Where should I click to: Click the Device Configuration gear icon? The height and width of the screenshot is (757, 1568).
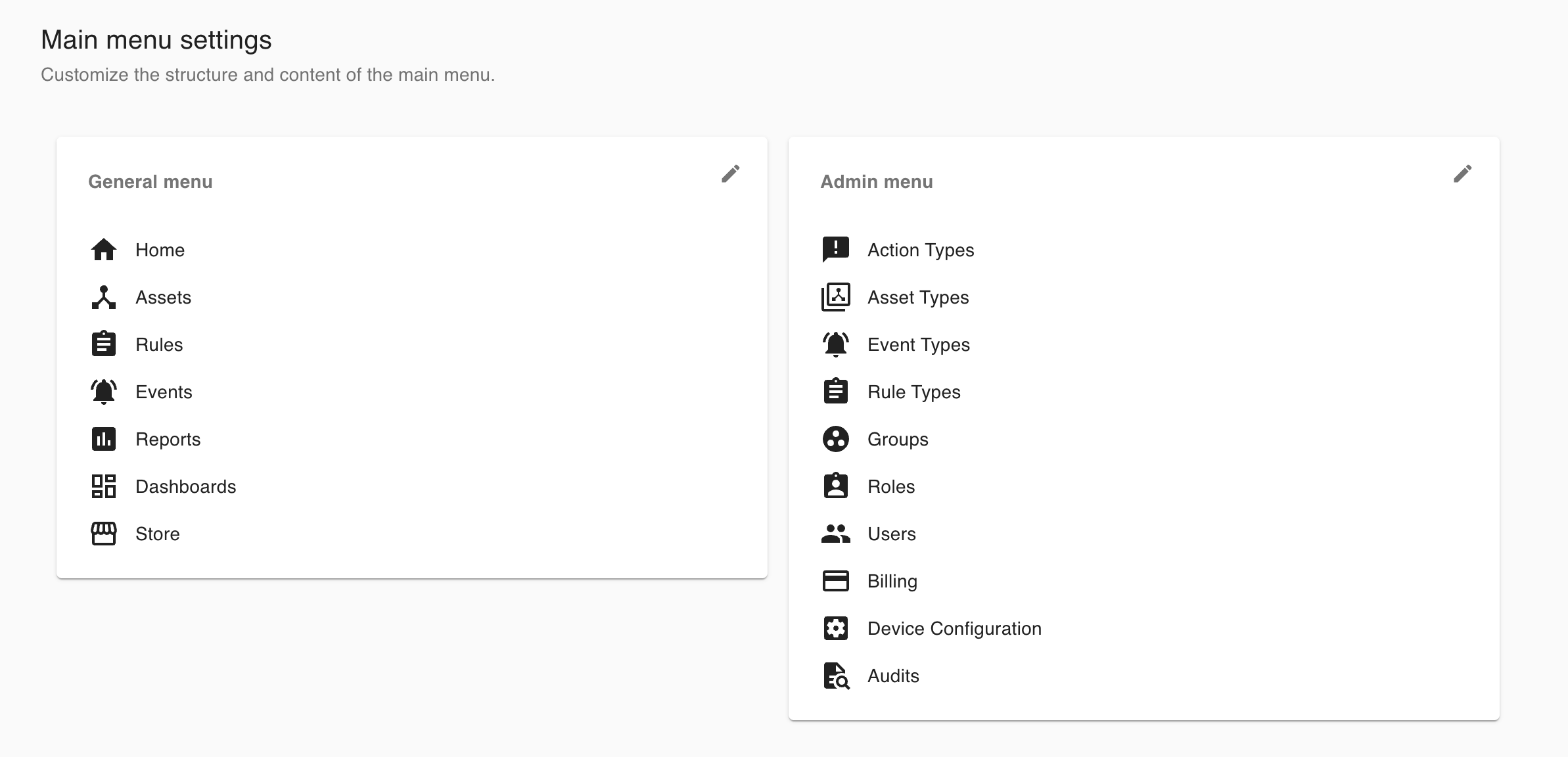coord(835,628)
